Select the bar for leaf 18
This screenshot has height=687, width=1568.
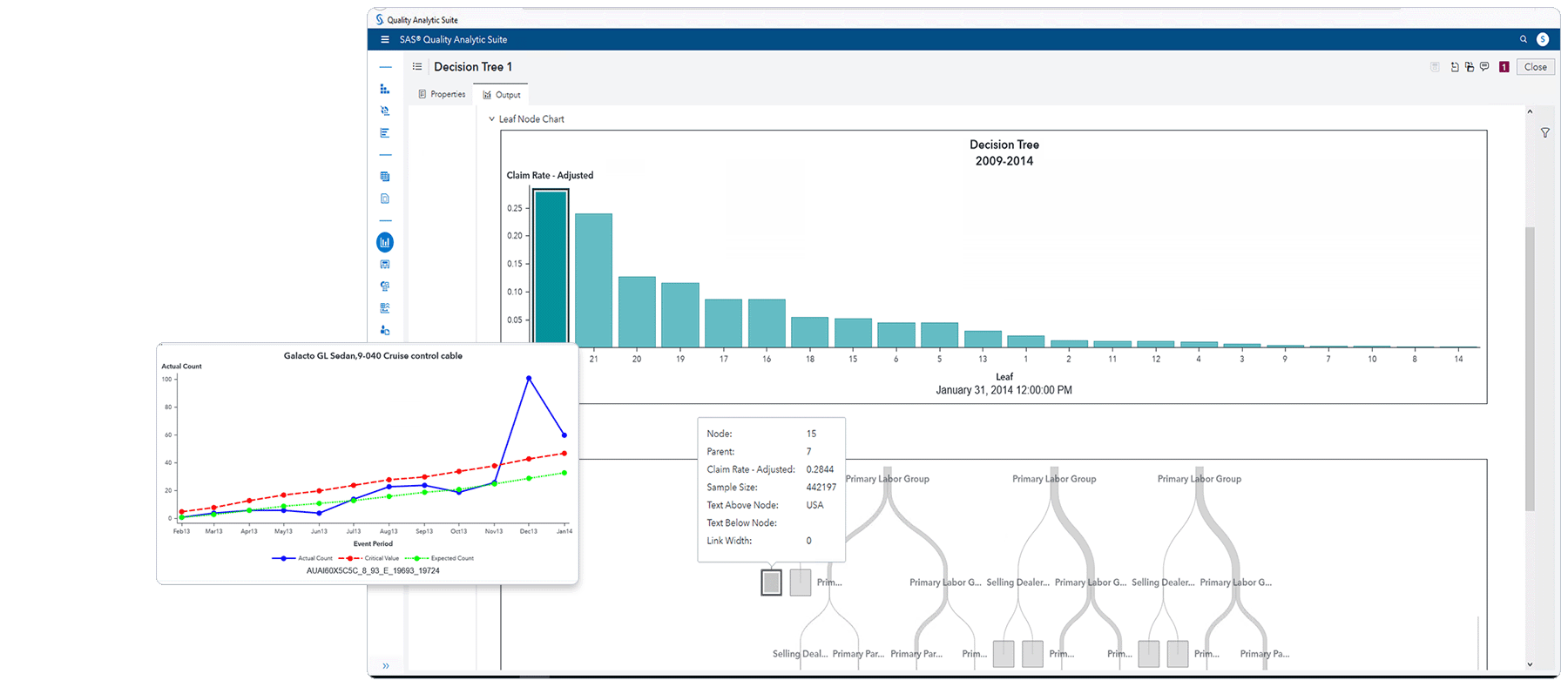[809, 333]
